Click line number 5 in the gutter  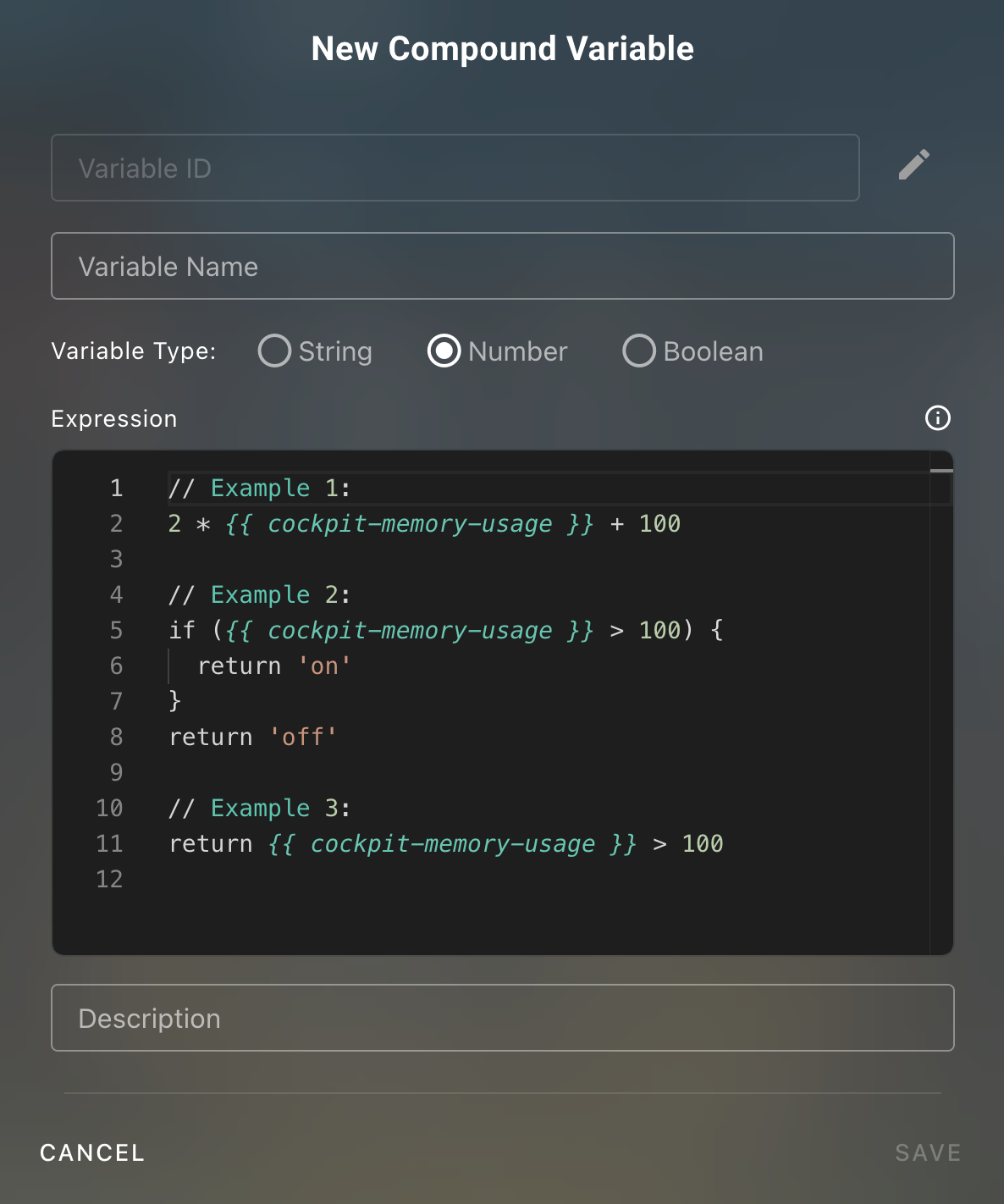(115, 630)
